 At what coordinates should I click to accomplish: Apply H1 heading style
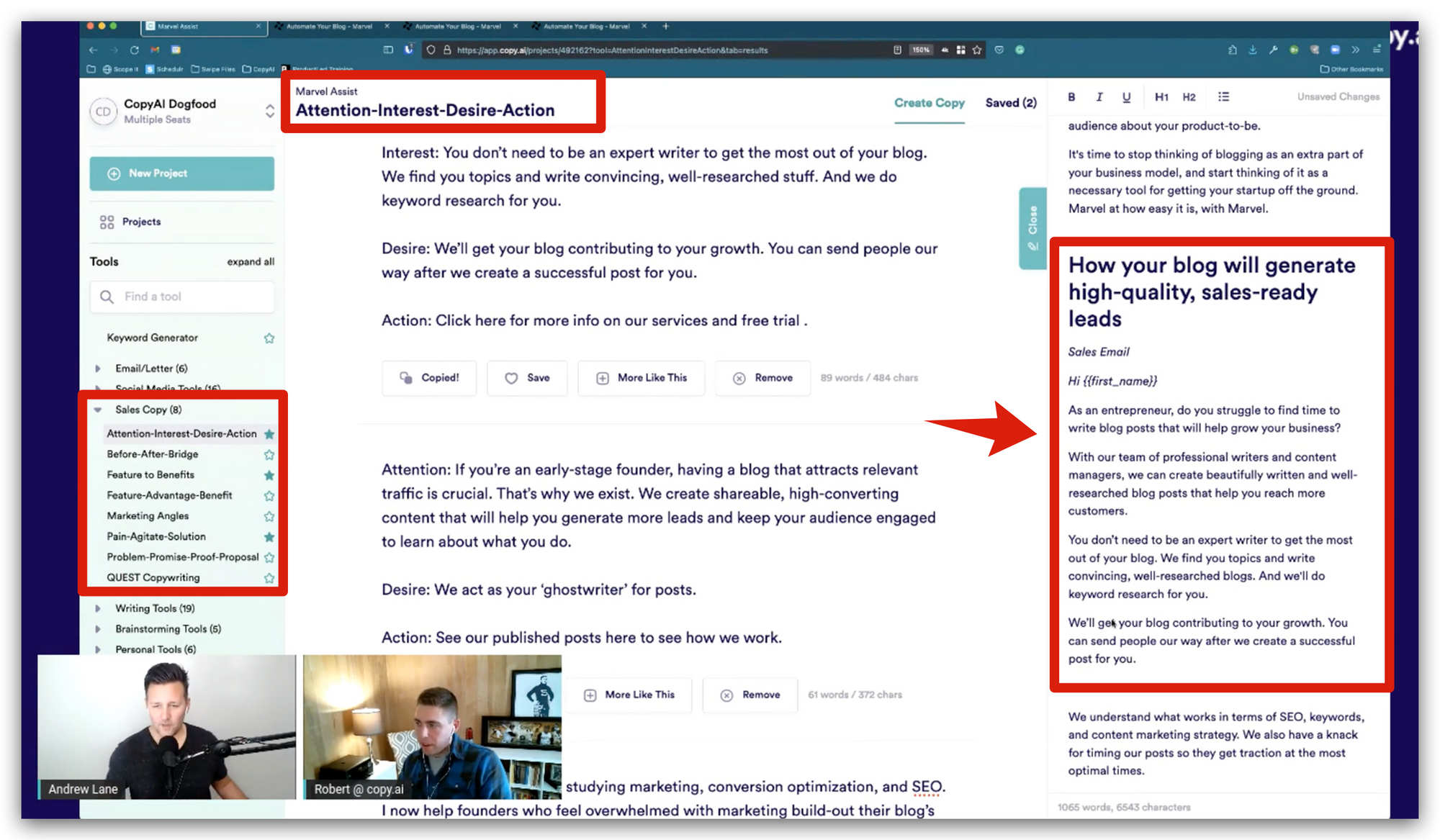1161,96
